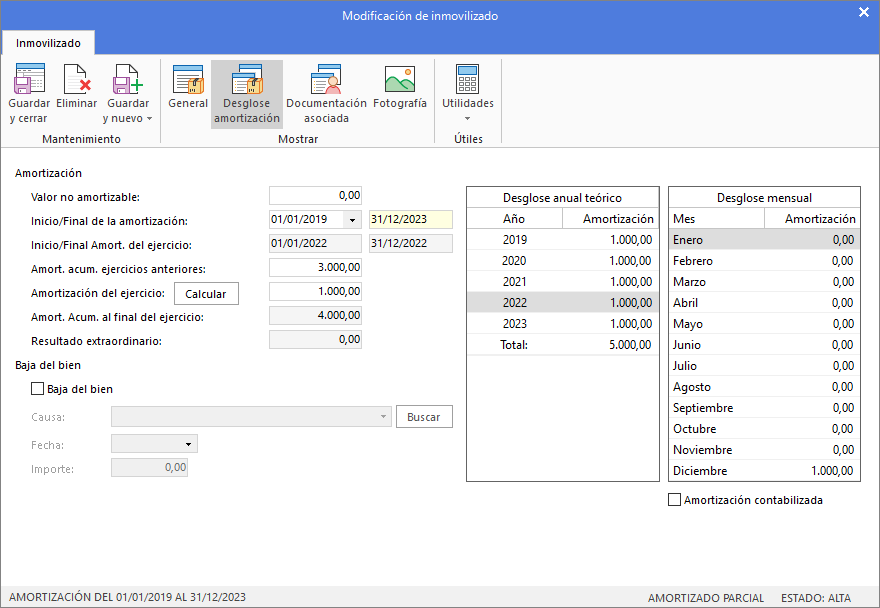Click Amort. Acum. al final field

(315, 316)
